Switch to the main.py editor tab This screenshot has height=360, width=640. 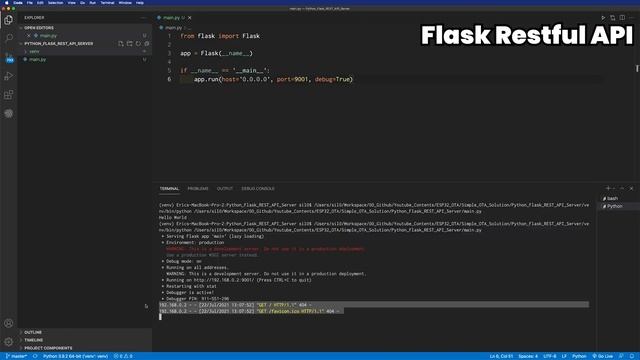coord(171,18)
